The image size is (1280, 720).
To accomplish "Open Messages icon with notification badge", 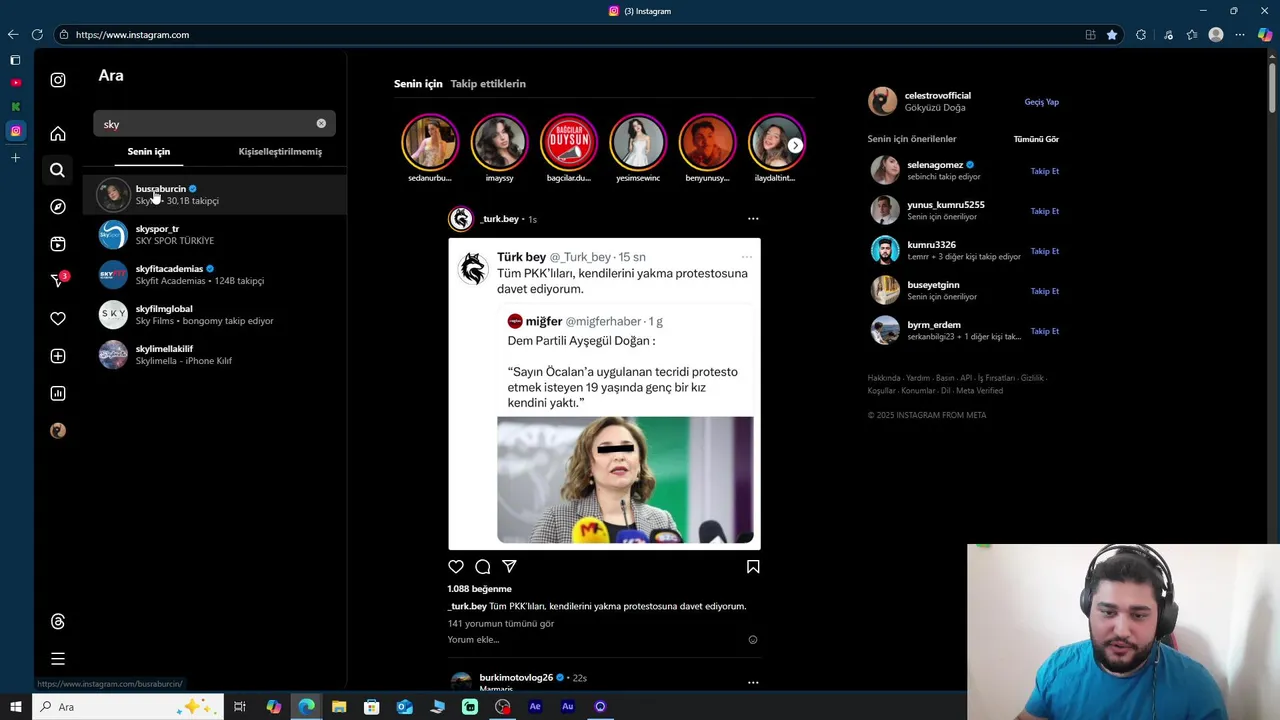I will [x=58, y=281].
